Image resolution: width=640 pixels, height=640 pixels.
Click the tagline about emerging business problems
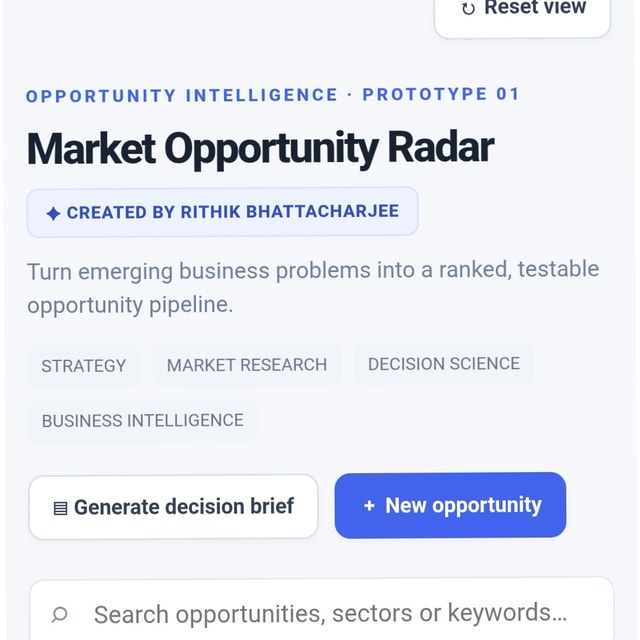313,287
